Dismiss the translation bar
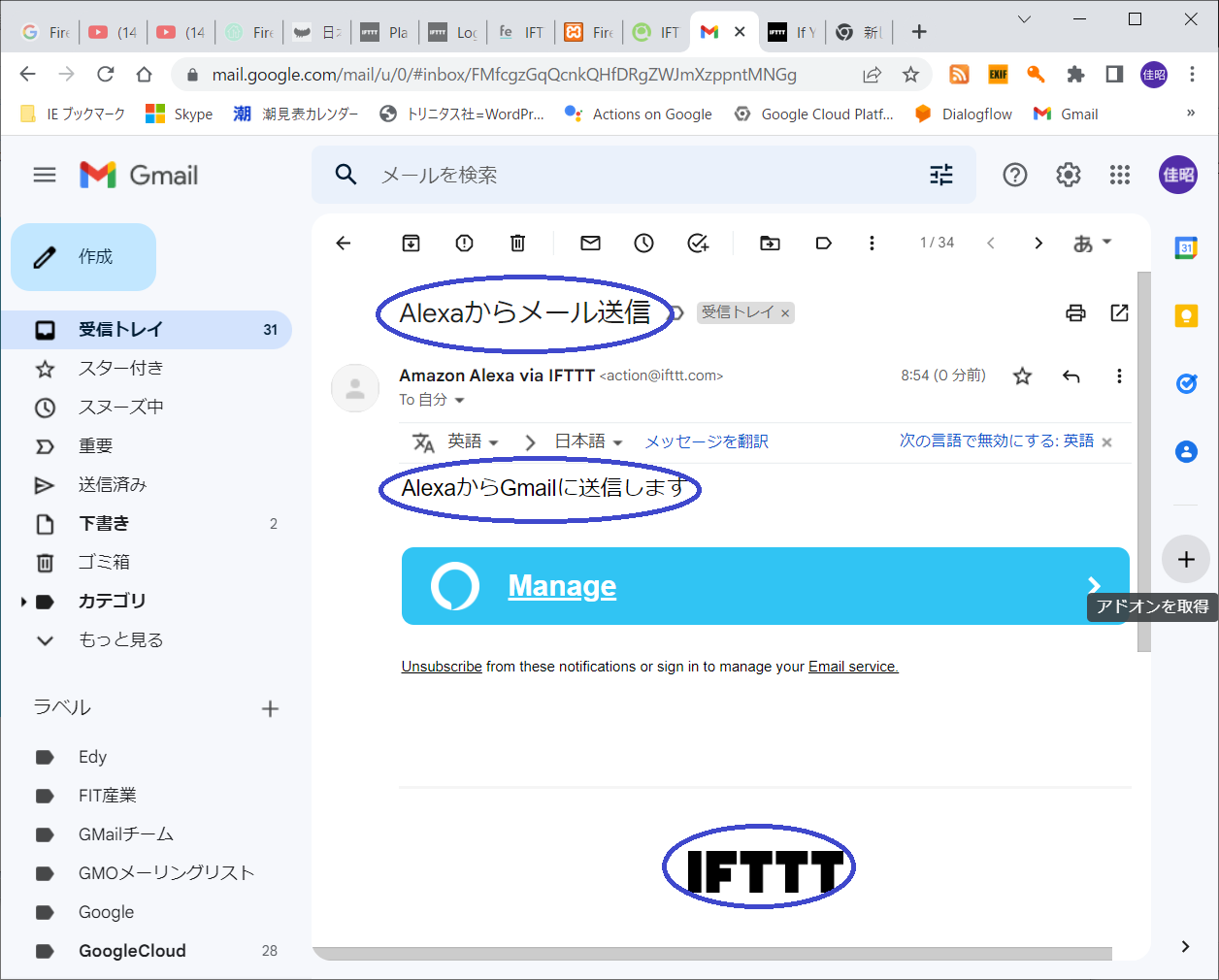 point(1107,442)
